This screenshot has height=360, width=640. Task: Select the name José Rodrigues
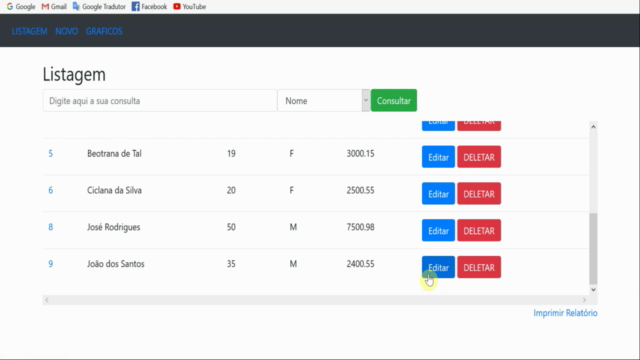[x=113, y=227]
